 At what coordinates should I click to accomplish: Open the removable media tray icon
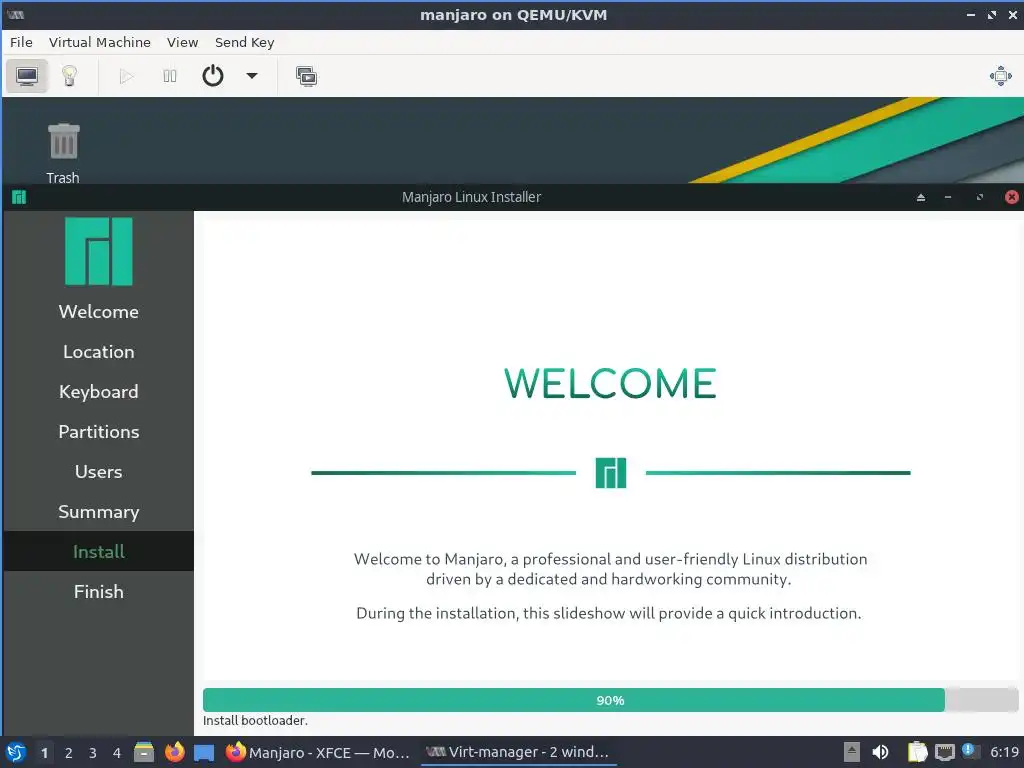tap(851, 752)
